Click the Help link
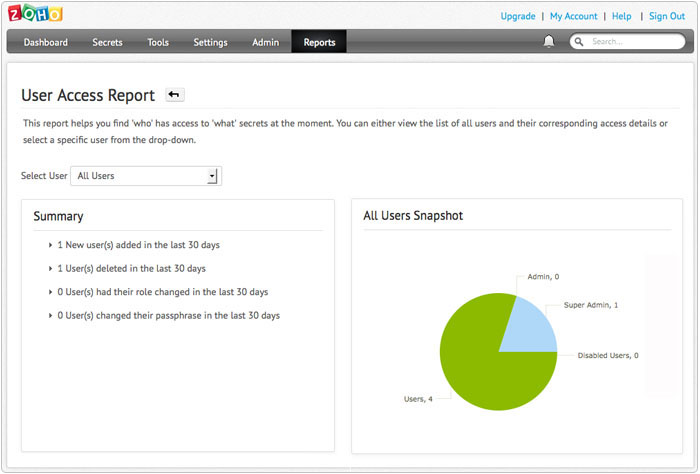This screenshot has height=474, width=700. pos(621,16)
